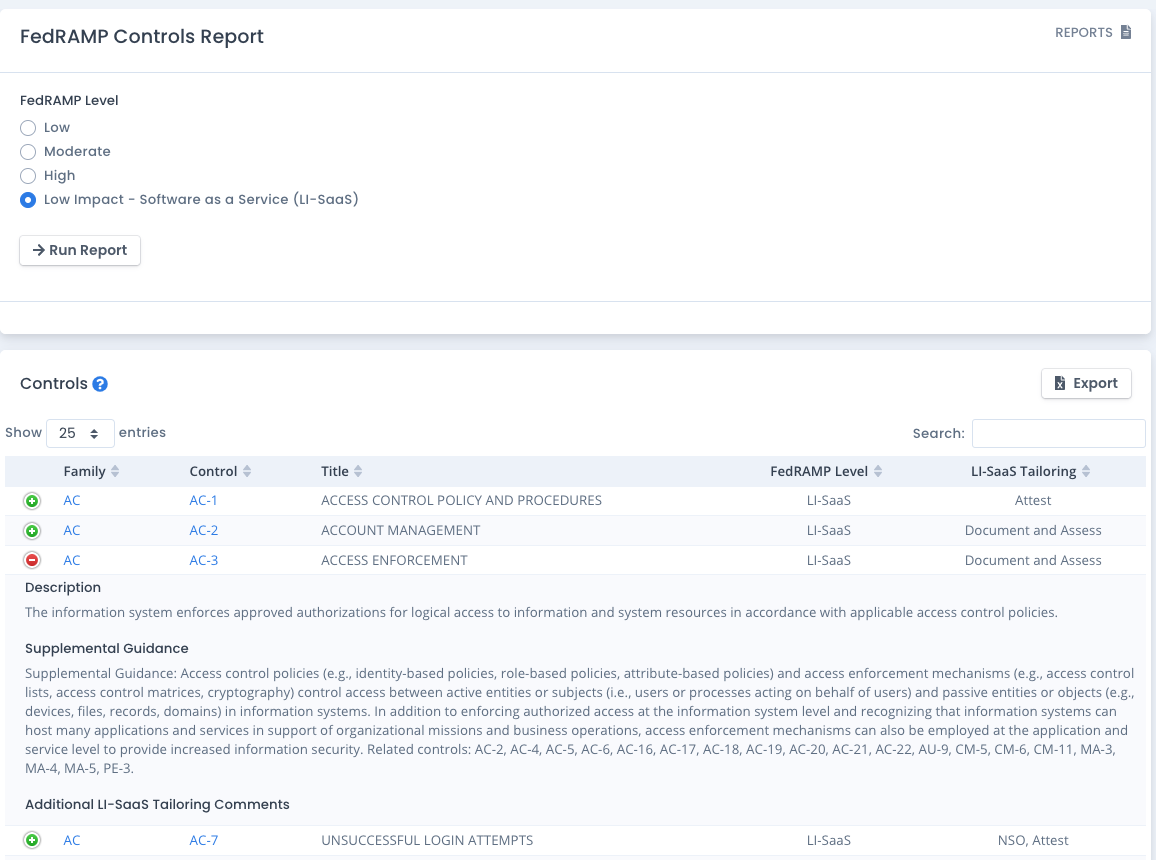The height and width of the screenshot is (860, 1156).
Task: Click 'Additional LI-SaaS Tailoring Comments' heading
Action: tap(157, 805)
